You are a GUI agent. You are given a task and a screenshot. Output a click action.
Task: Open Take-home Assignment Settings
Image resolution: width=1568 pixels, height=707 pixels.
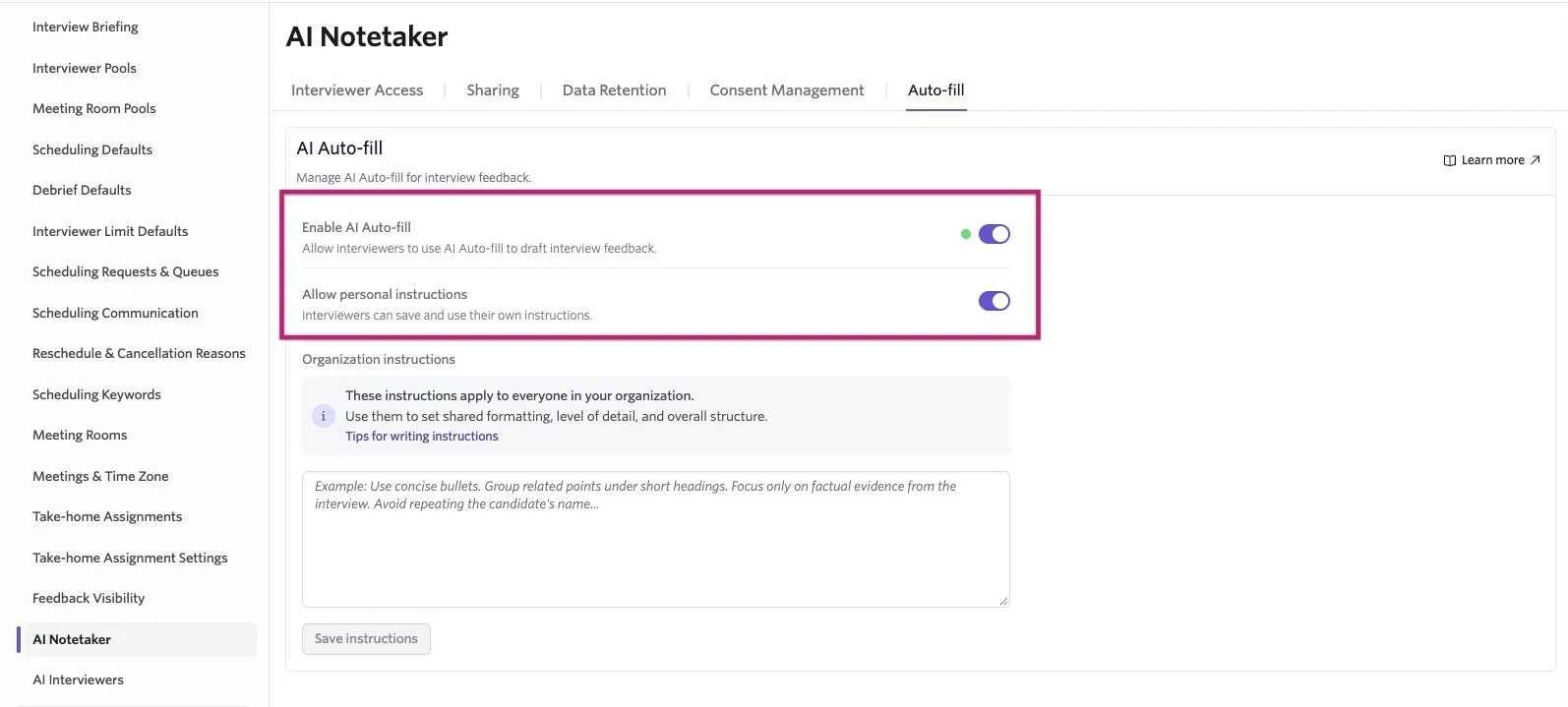[130, 558]
